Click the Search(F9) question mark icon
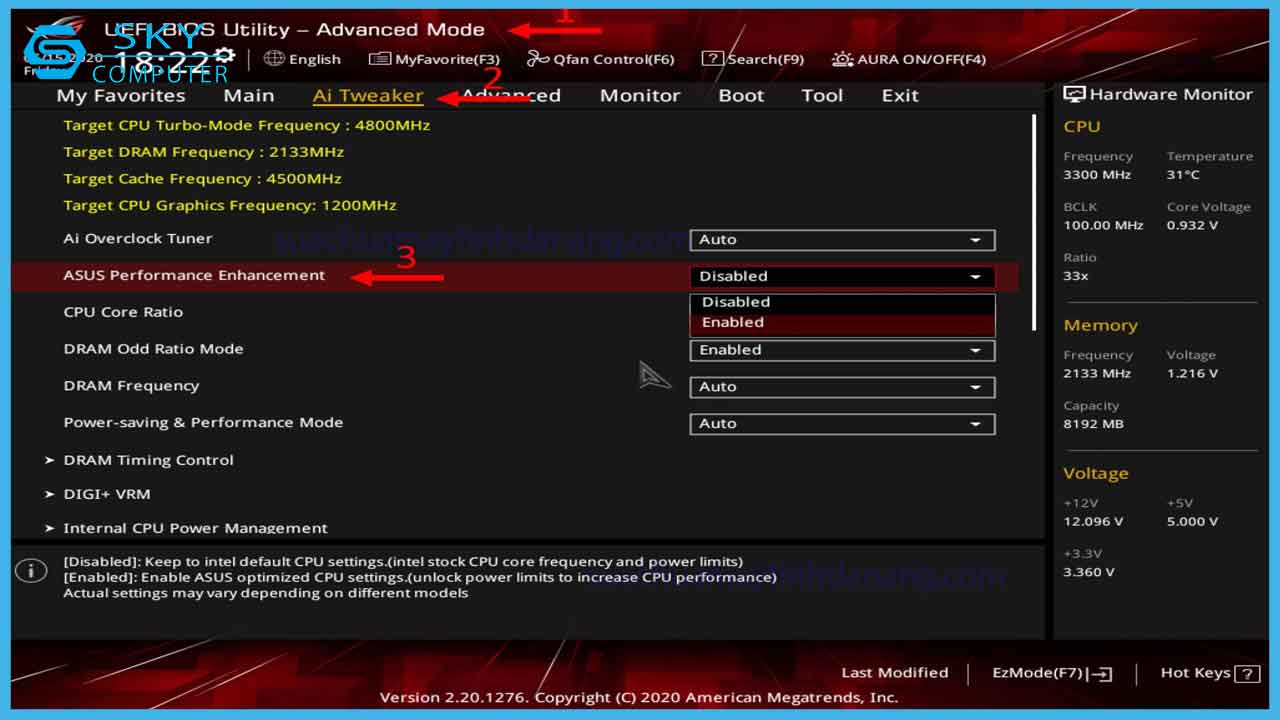This screenshot has height=720, width=1280. pos(712,59)
